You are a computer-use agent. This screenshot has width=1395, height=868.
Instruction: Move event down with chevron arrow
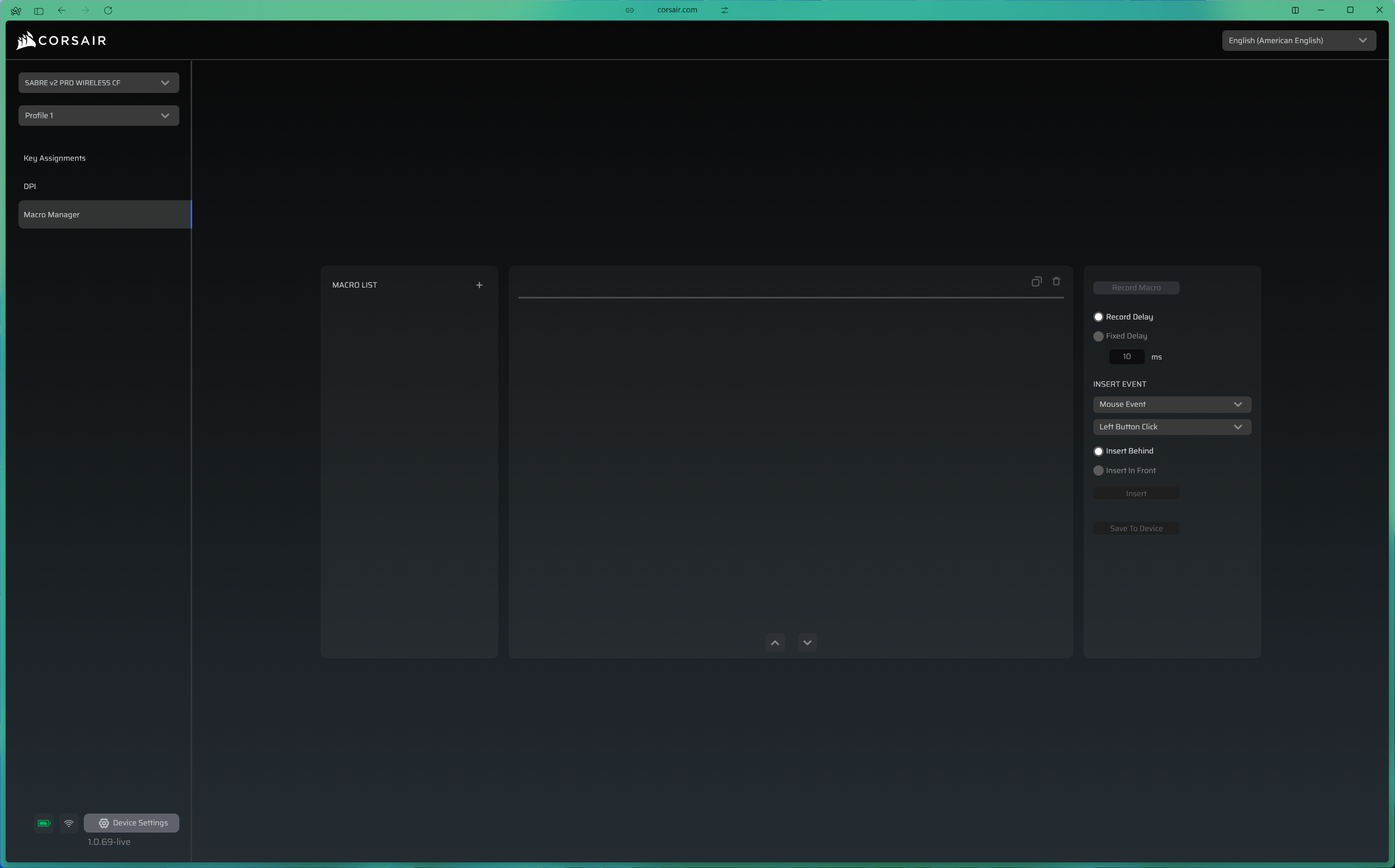click(x=807, y=643)
